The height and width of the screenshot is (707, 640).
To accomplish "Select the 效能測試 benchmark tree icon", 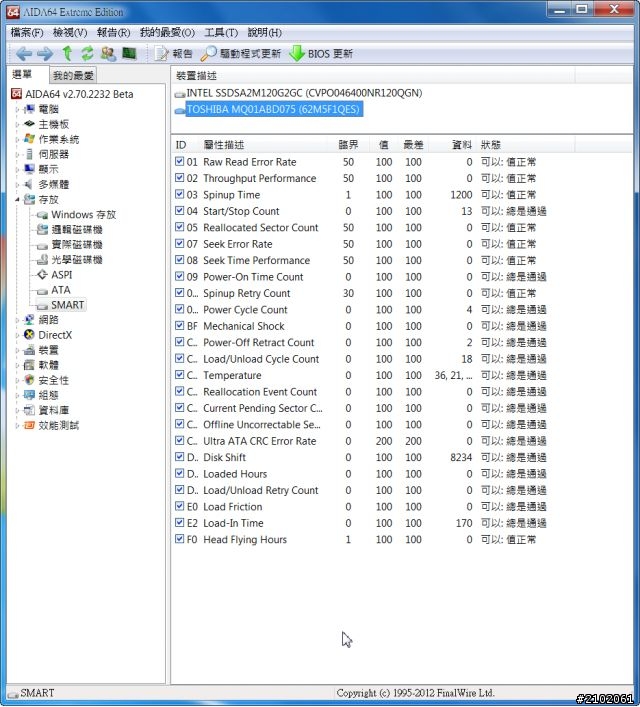I will pos(29,425).
